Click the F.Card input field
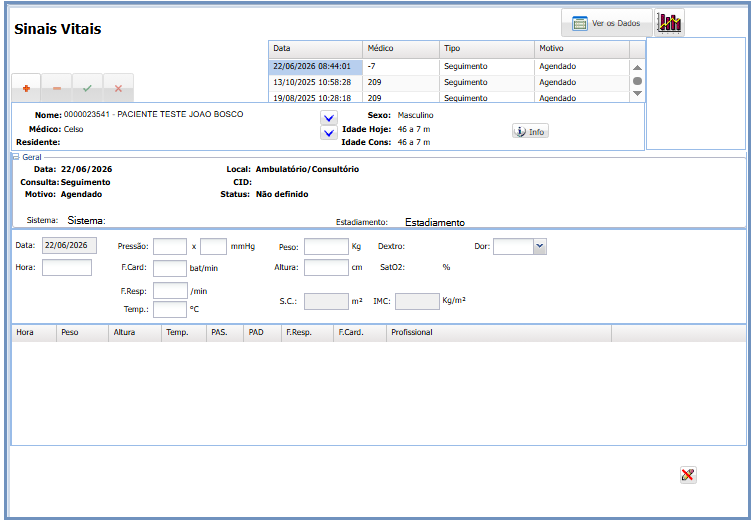 [x=170, y=268]
